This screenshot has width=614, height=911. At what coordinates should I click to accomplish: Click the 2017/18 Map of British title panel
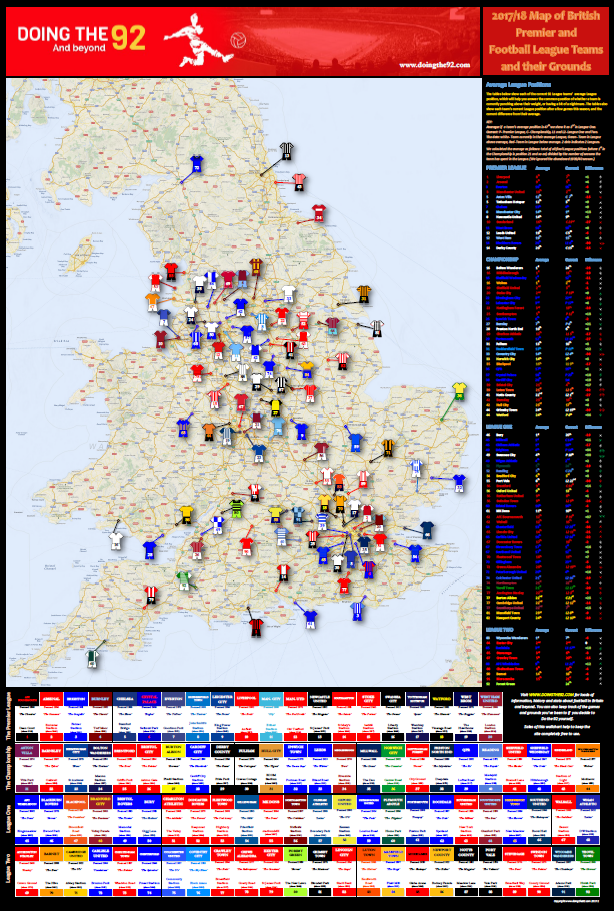[x=545, y=41]
